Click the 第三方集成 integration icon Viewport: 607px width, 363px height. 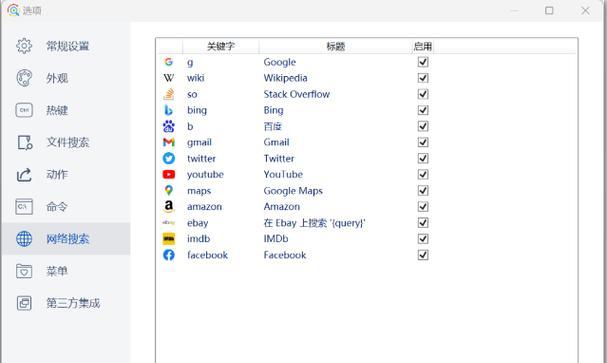point(24,303)
